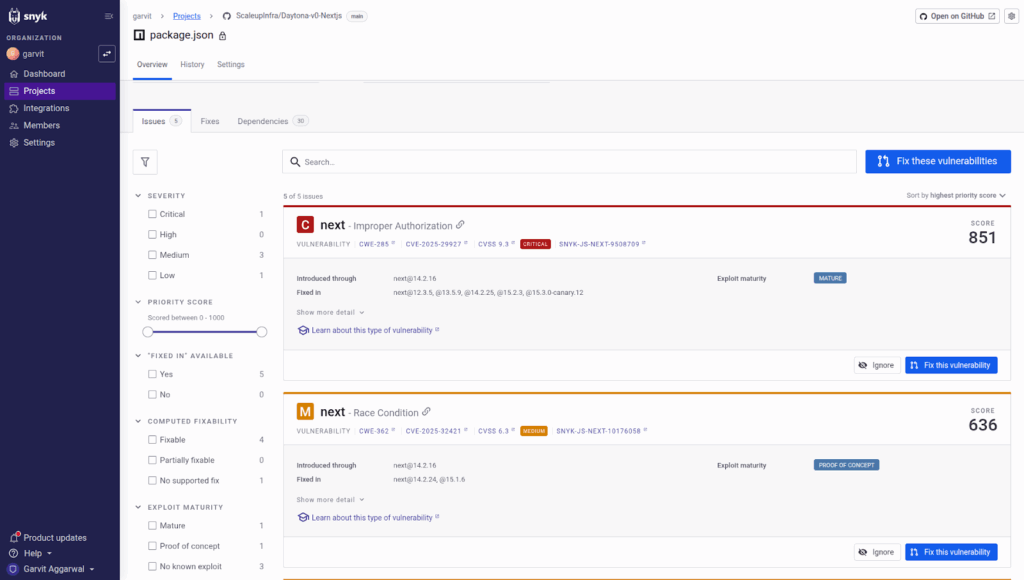Expand Show more detail for Improper Authorization
The width and height of the screenshot is (1024, 580).
coord(330,312)
